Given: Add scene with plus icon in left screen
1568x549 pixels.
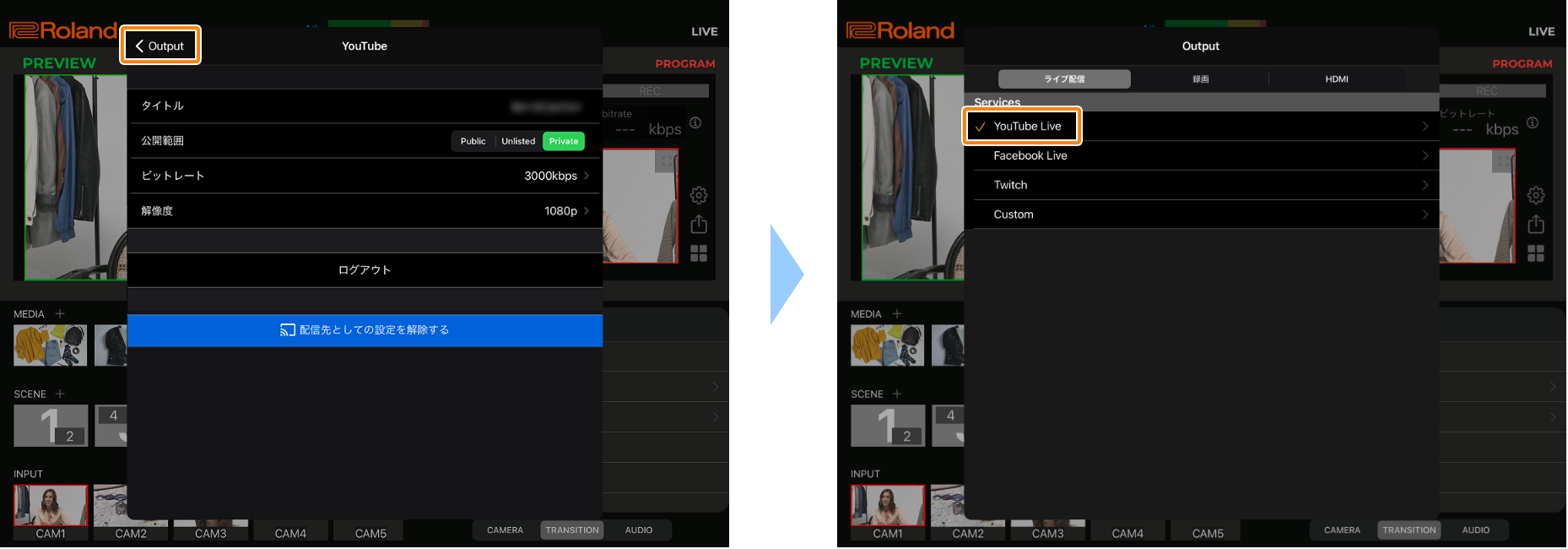Looking at the screenshot, I should tap(60, 394).
